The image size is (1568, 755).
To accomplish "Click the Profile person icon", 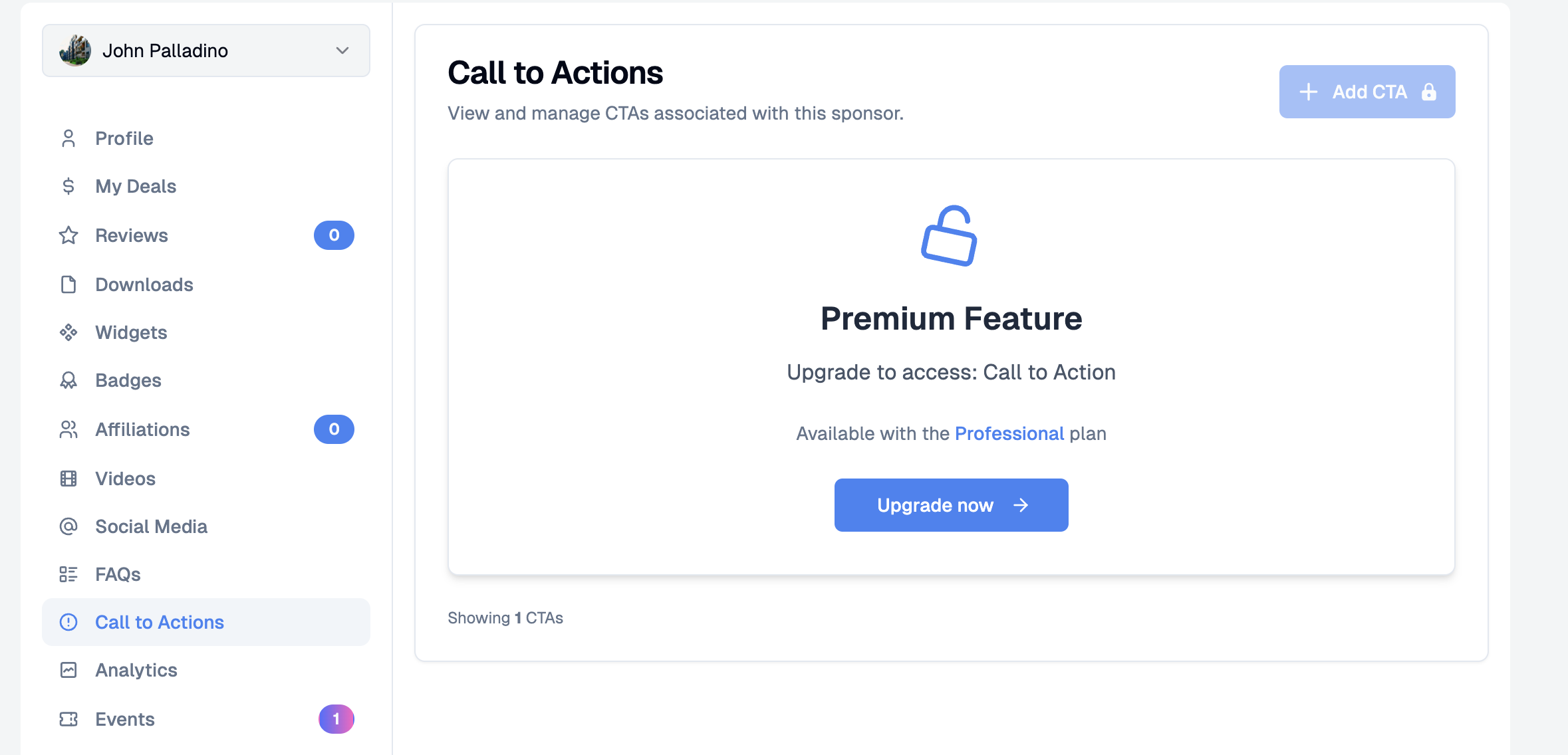I will [x=68, y=138].
